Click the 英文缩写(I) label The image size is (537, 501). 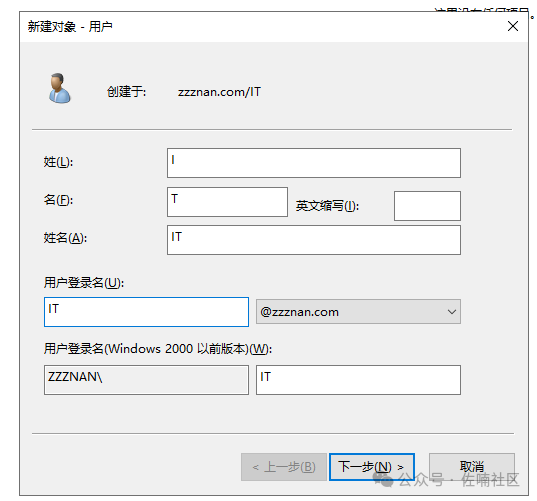[327, 206]
